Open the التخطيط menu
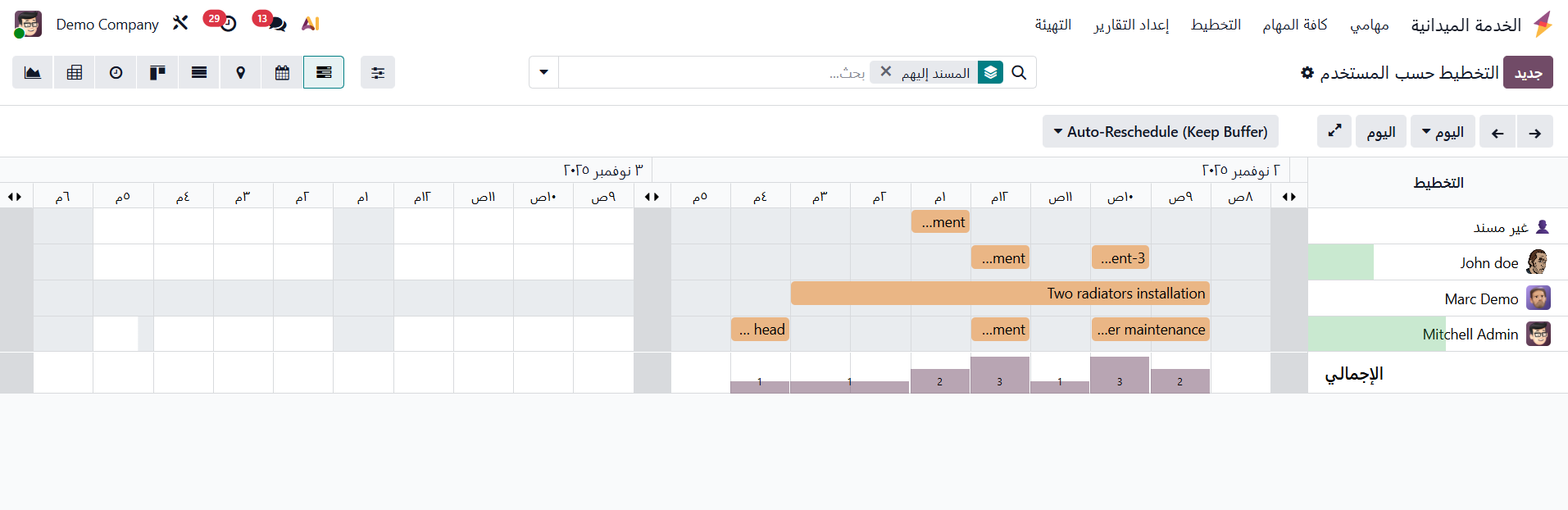This screenshot has height=510, width=1568. pos(1216,25)
